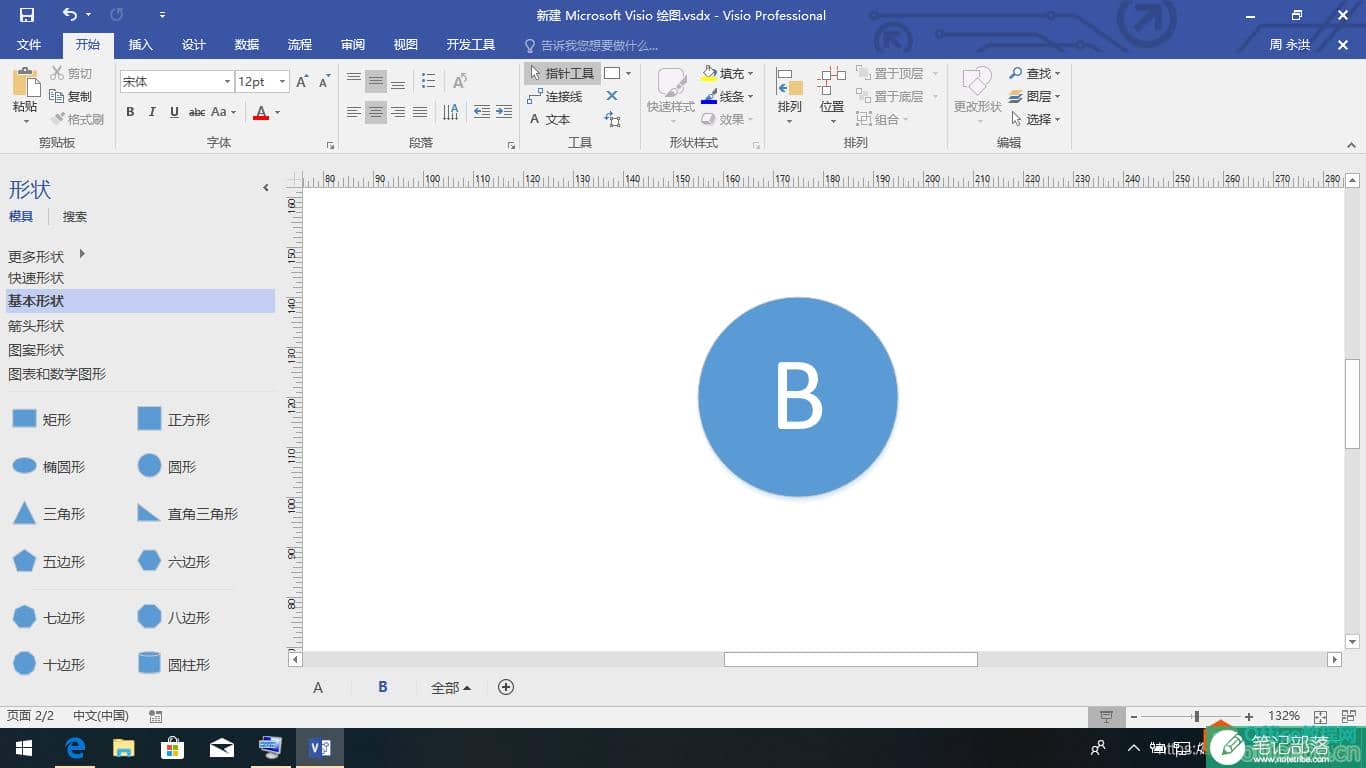Switch to the Data (数据) tab
Viewport: 1366px width, 768px height.
pyautogui.click(x=247, y=45)
